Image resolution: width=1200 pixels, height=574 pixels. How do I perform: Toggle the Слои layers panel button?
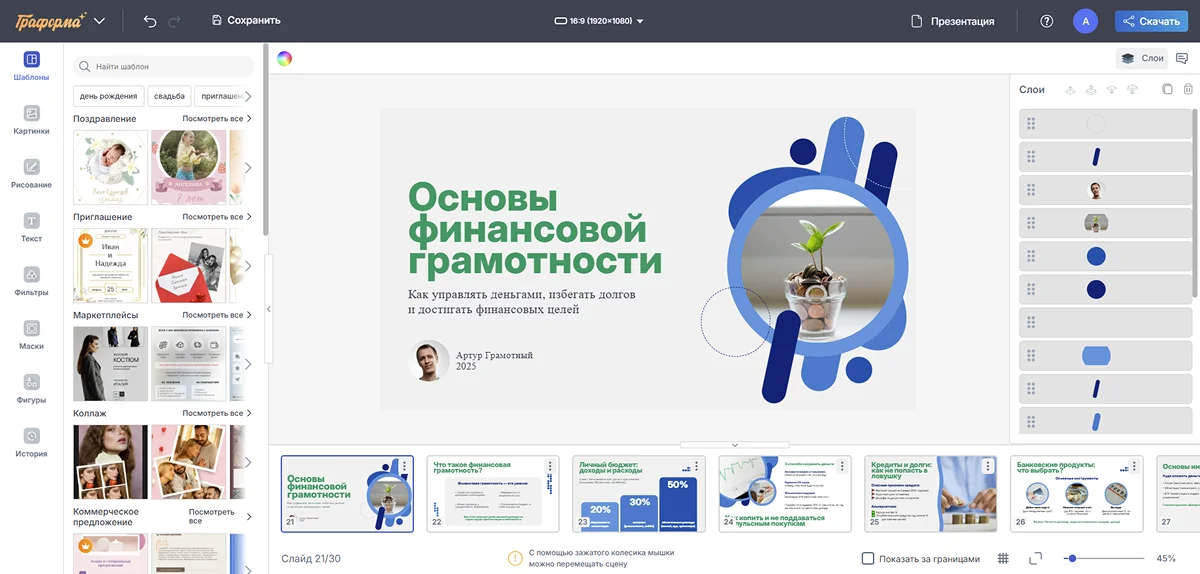pyautogui.click(x=1142, y=58)
